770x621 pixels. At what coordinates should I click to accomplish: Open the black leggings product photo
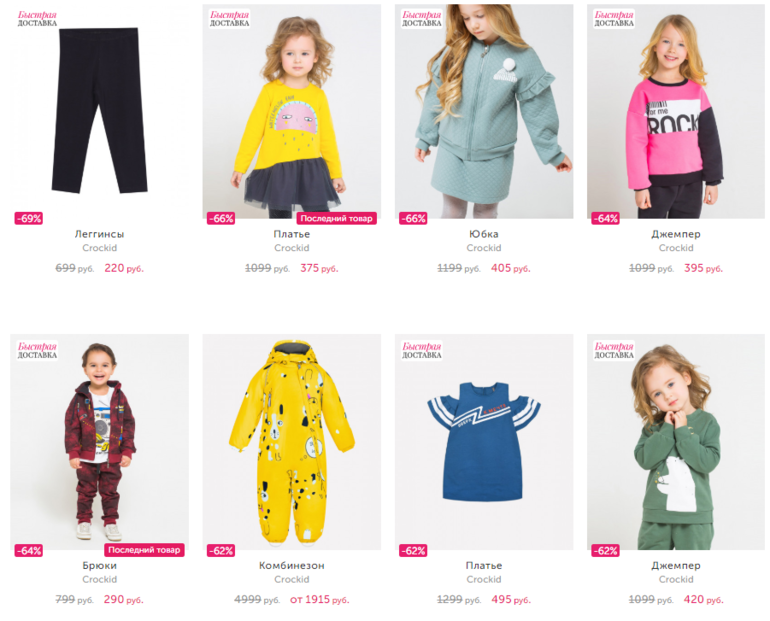[x=99, y=111]
